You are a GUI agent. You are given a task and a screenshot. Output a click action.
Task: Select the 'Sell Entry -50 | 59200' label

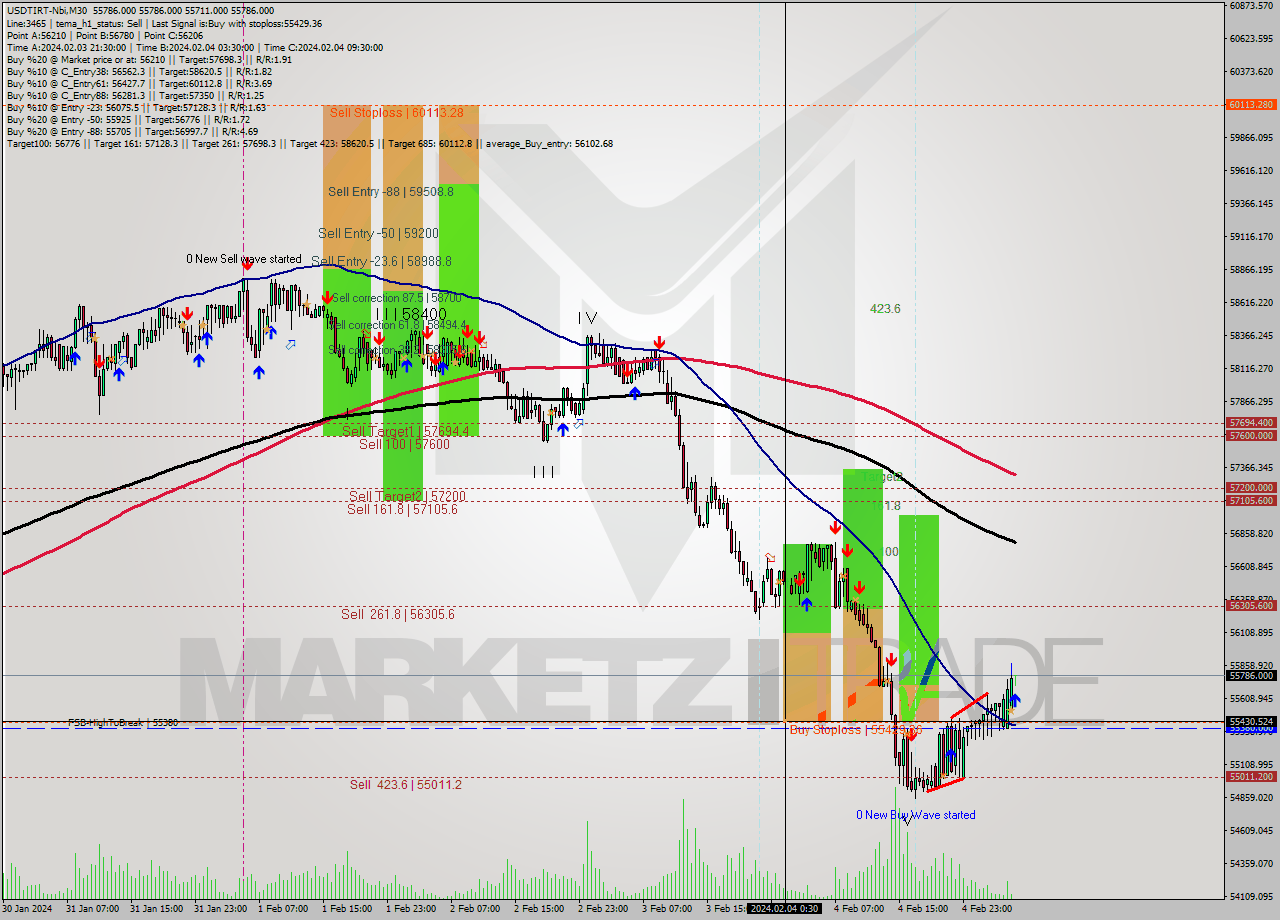tap(378, 233)
